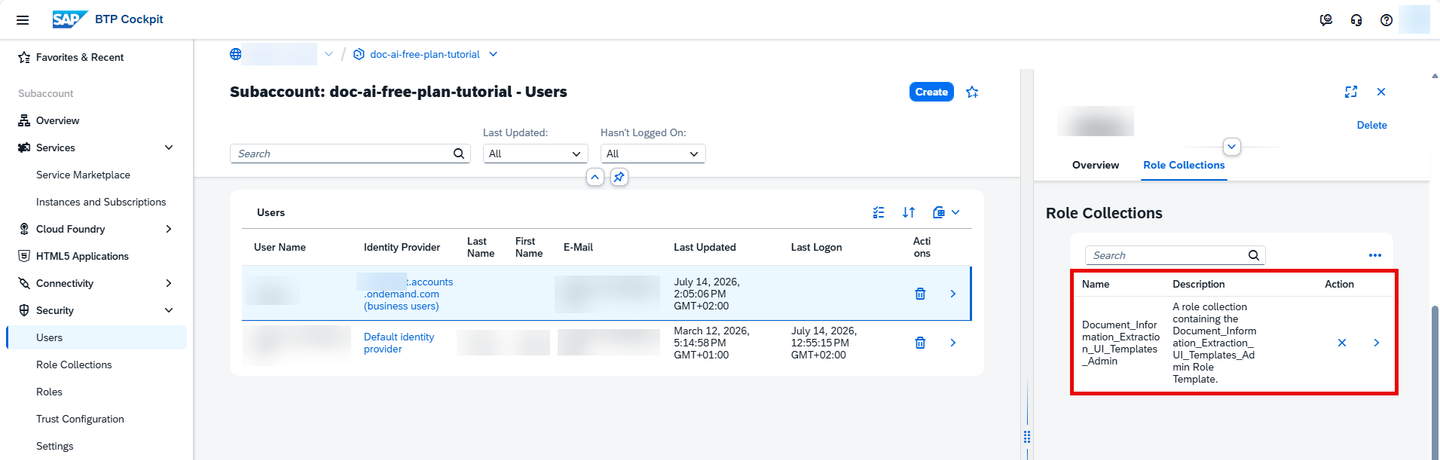Screen dimensions: 1440x460
Task: Click the doc-ai-free-plan-tutorial breadcrumb link
Action: tap(425, 54)
